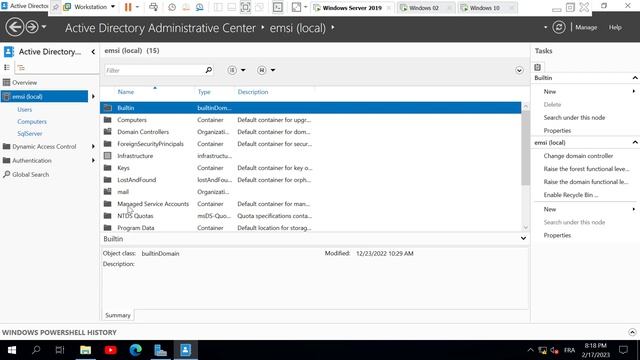Expand the emsi (local) node arrow
Screen dimensions: 640x360
(93, 96)
